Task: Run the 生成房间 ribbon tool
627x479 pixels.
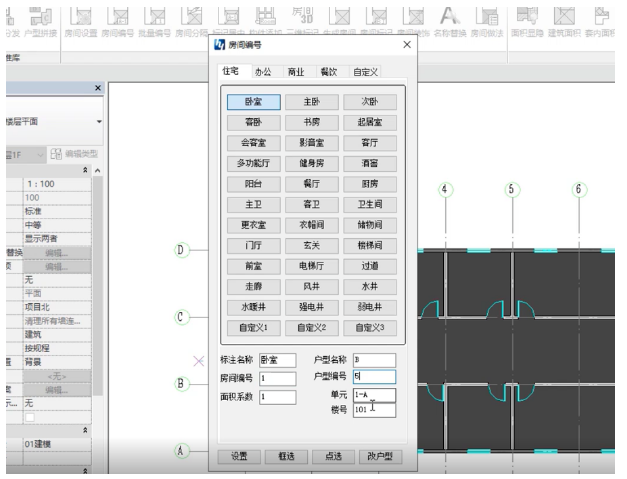Action: 339,19
